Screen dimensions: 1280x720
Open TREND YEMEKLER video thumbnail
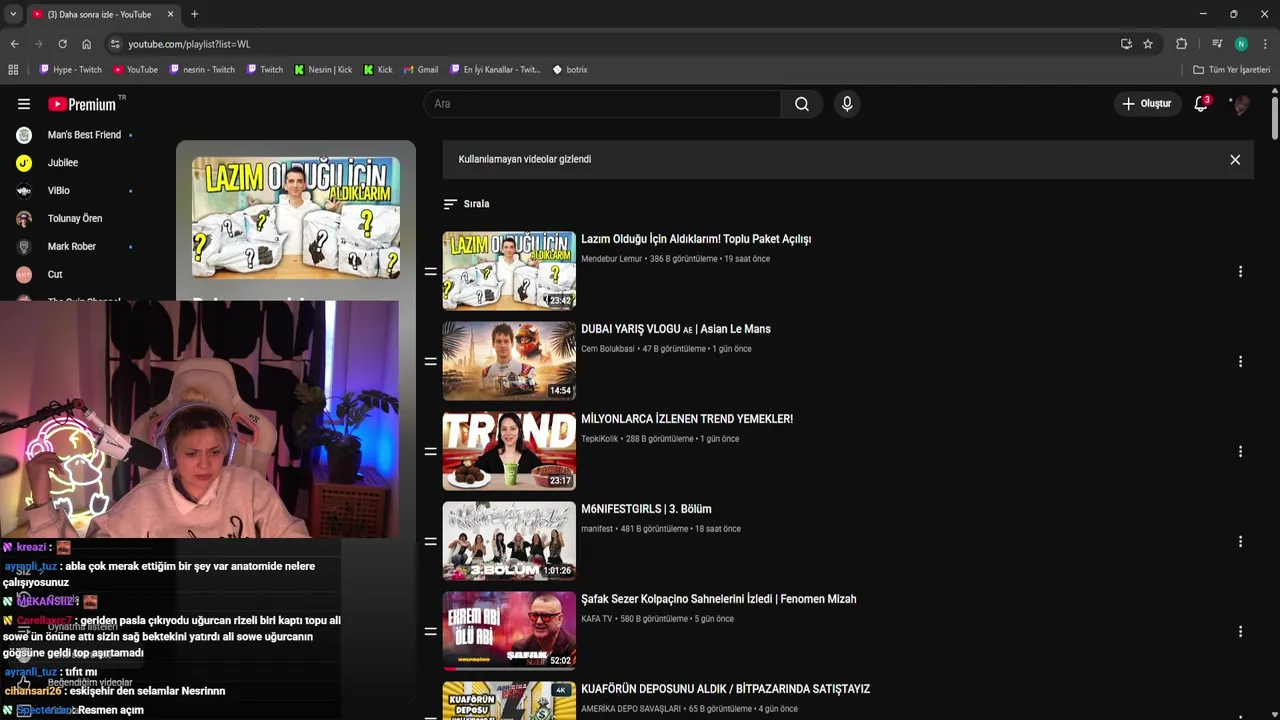click(x=509, y=451)
